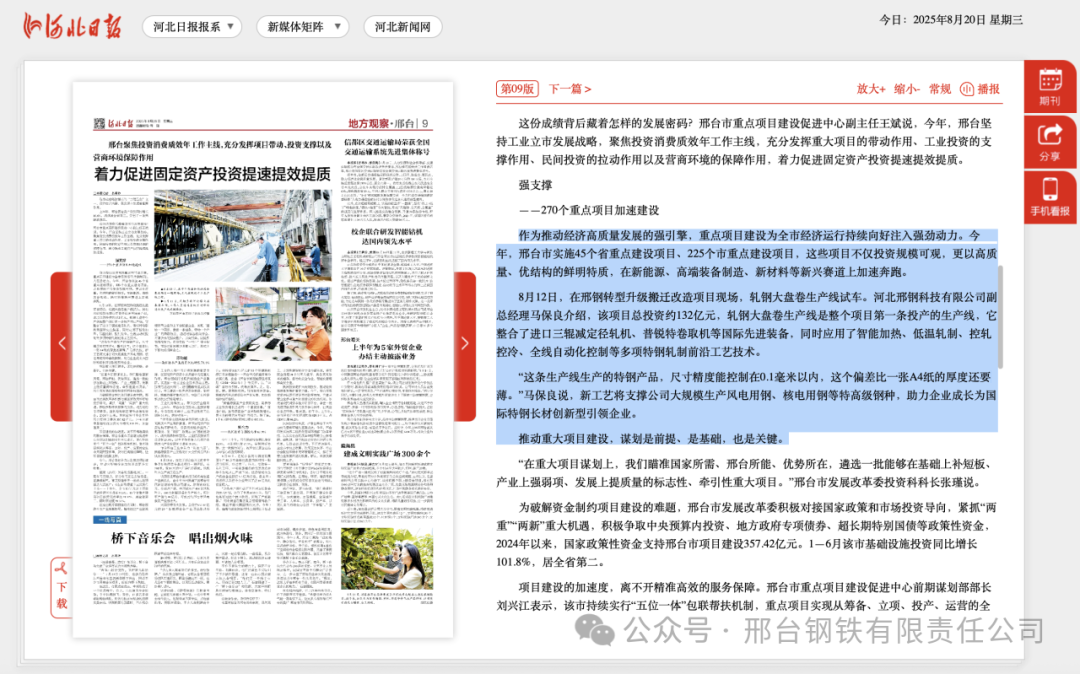Click the 下载 download icon

(61, 587)
